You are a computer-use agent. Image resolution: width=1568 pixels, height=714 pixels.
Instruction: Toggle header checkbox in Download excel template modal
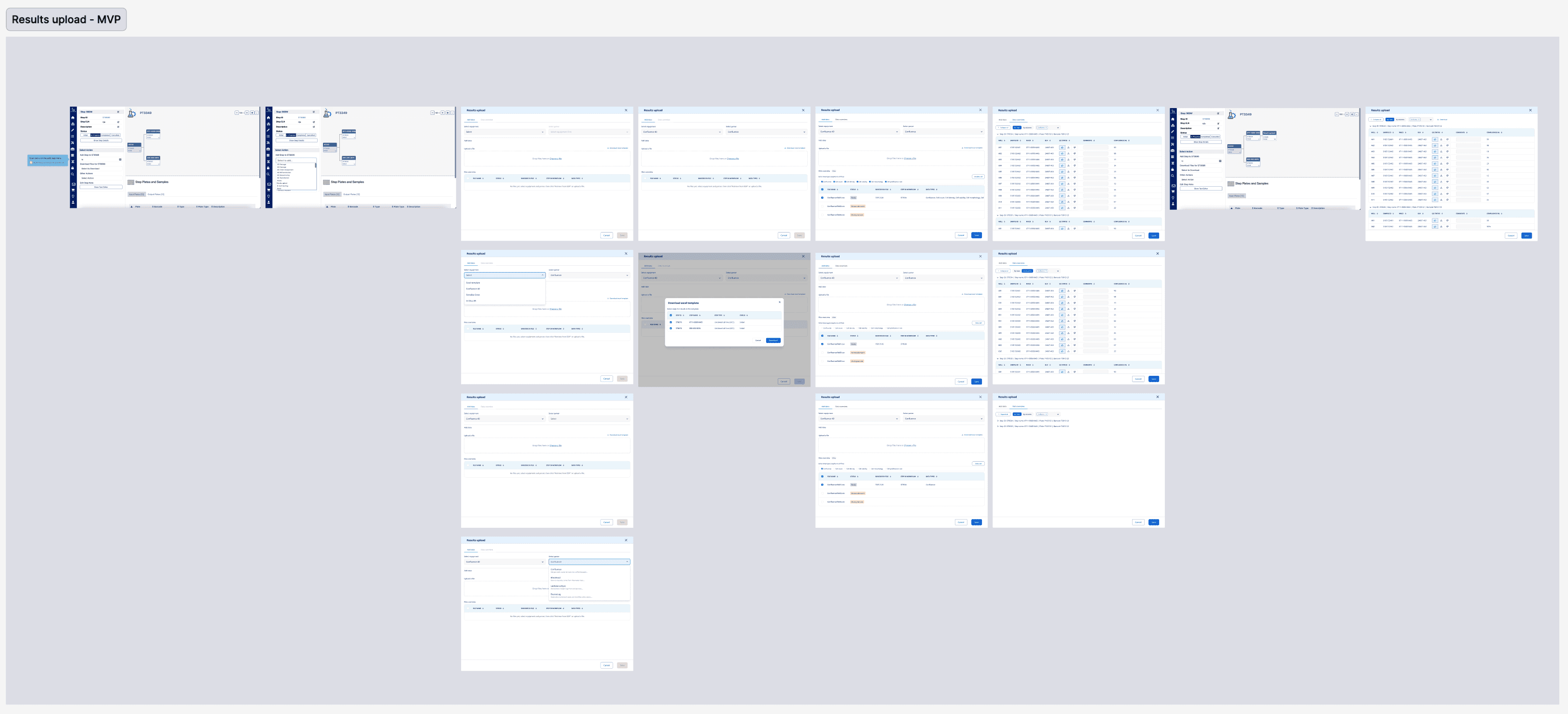click(x=671, y=316)
